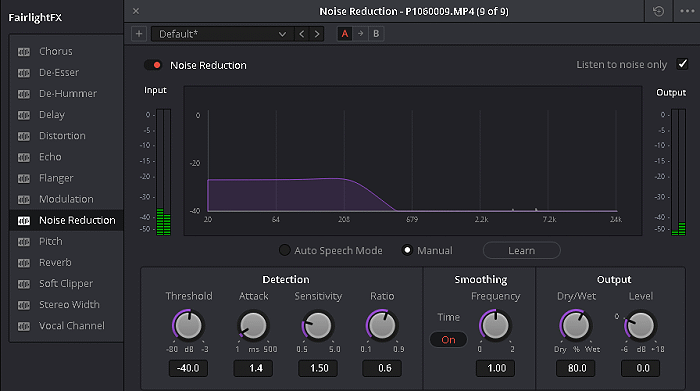The width and height of the screenshot is (700, 391).
Task: Click the Pitch effect icon
Action: click(24, 242)
